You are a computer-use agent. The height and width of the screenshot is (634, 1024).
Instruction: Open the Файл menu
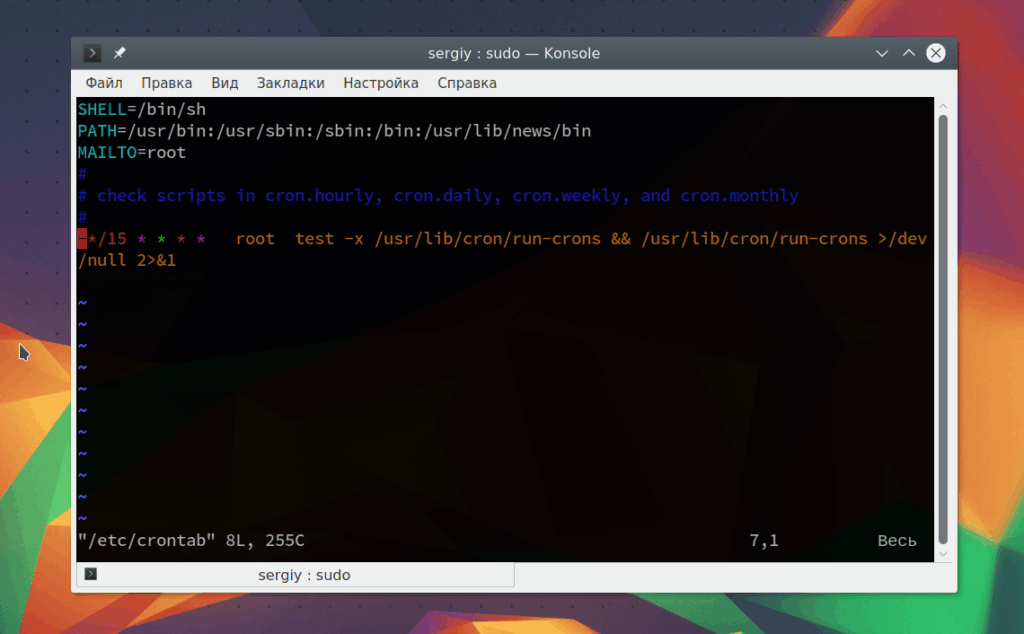(104, 83)
